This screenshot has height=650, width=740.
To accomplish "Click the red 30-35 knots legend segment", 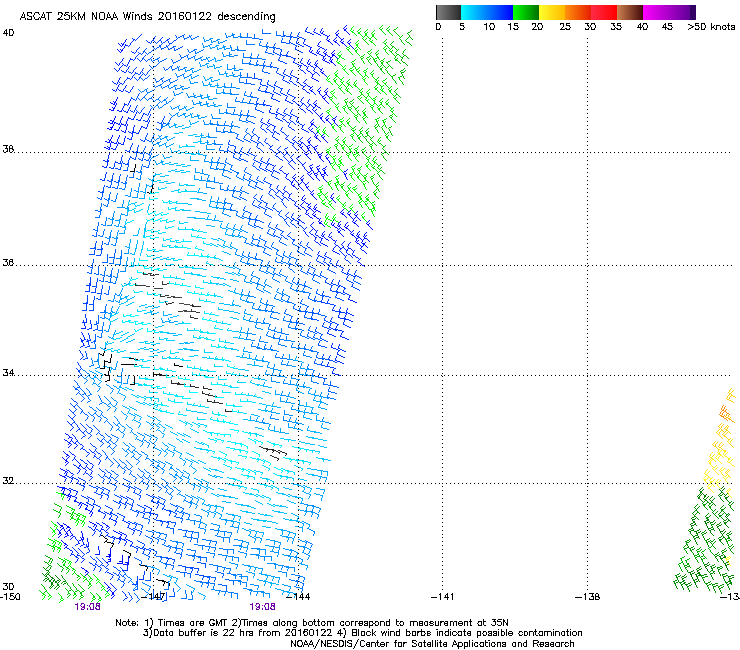I will (x=604, y=12).
